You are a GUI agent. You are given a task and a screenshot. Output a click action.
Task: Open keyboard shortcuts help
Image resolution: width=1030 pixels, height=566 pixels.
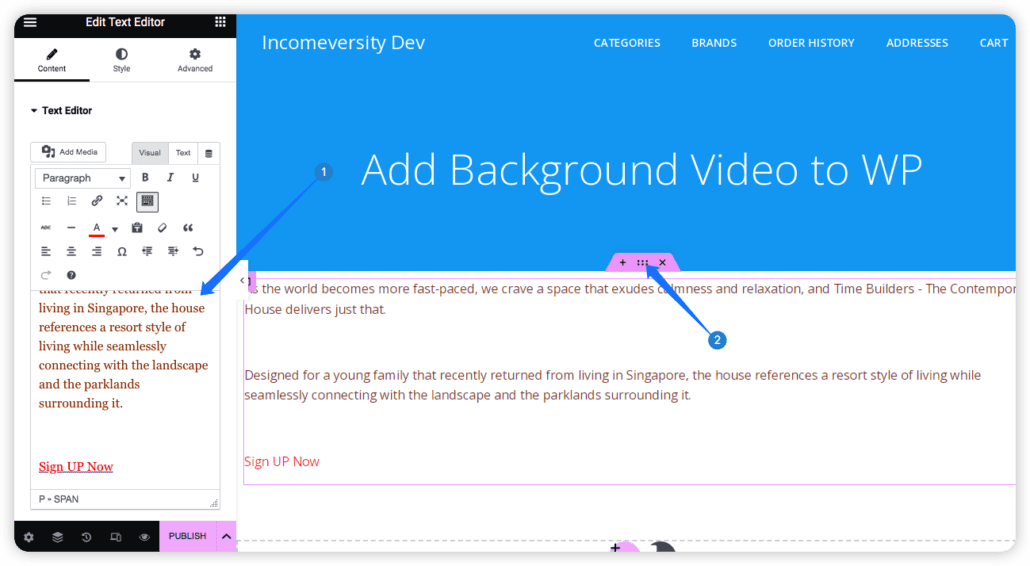tap(71, 275)
